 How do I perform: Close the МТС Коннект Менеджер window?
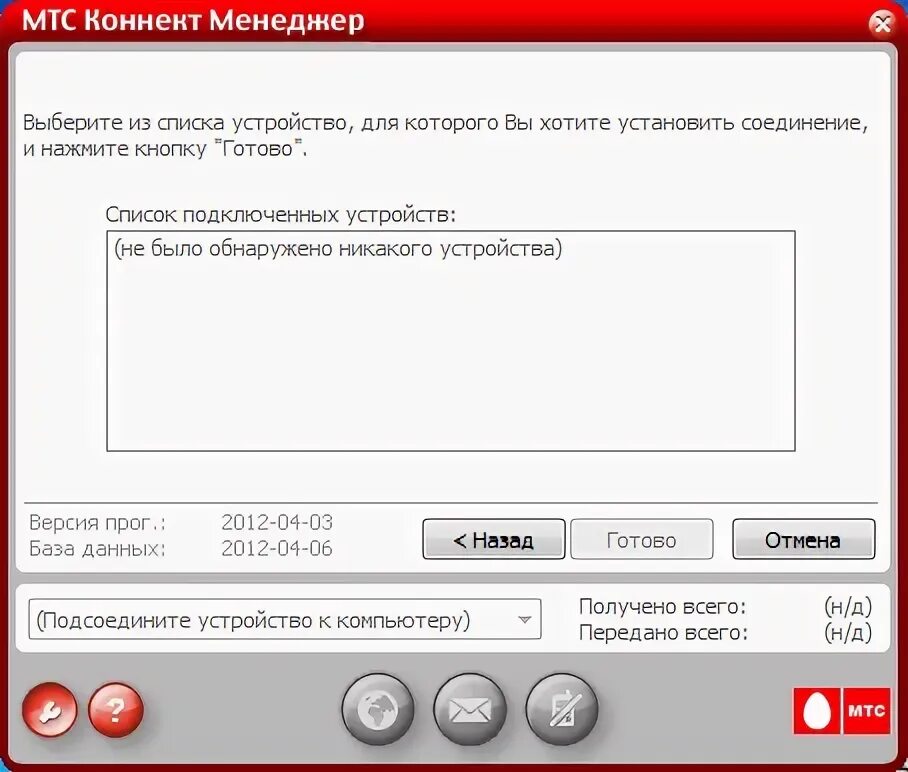(881, 24)
